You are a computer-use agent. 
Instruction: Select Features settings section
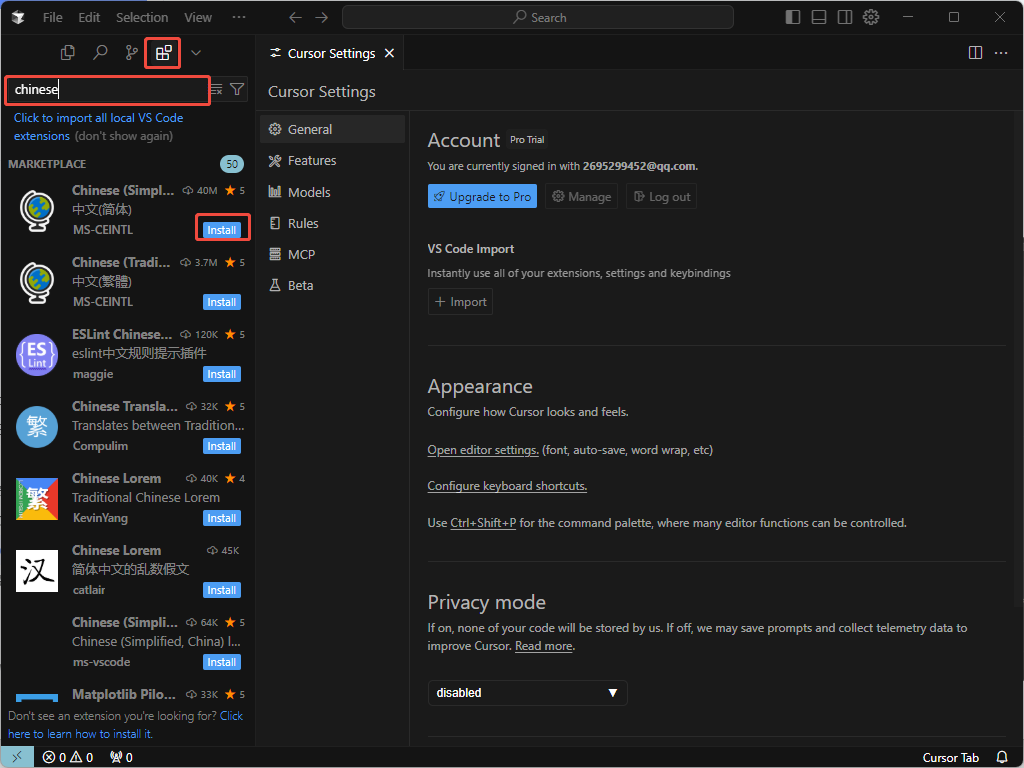click(332, 161)
